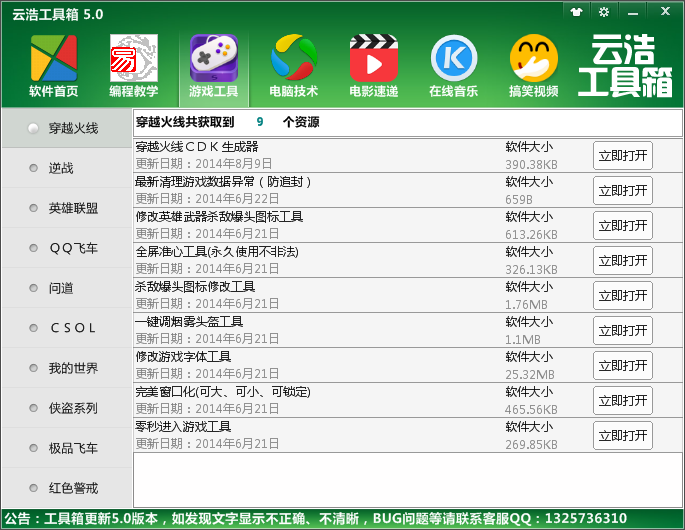Viewport: 685px width, 530px height.
Task: Open the 编程教学 programming tutorial icon
Action: (x=134, y=66)
